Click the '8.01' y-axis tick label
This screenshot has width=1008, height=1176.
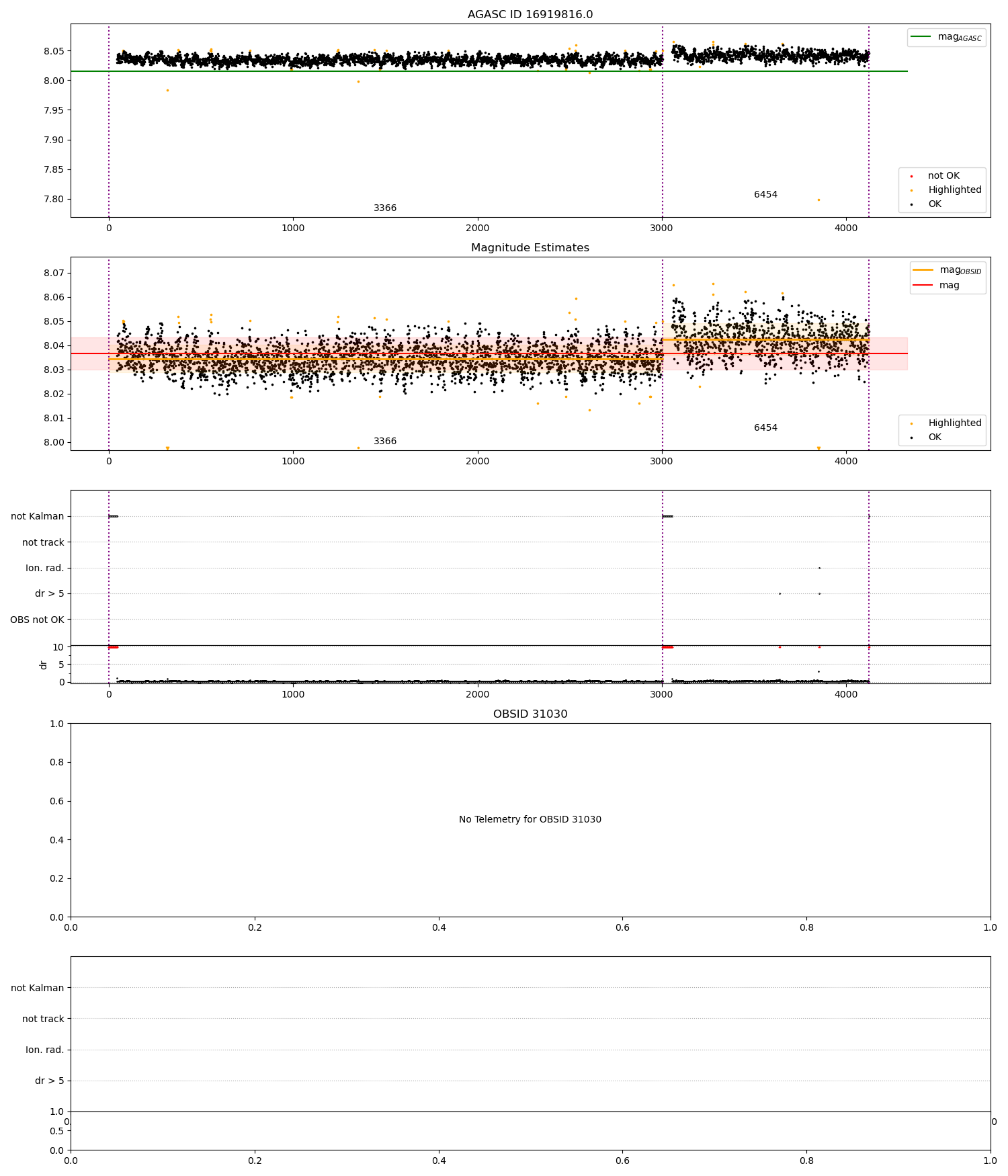tap(54, 419)
